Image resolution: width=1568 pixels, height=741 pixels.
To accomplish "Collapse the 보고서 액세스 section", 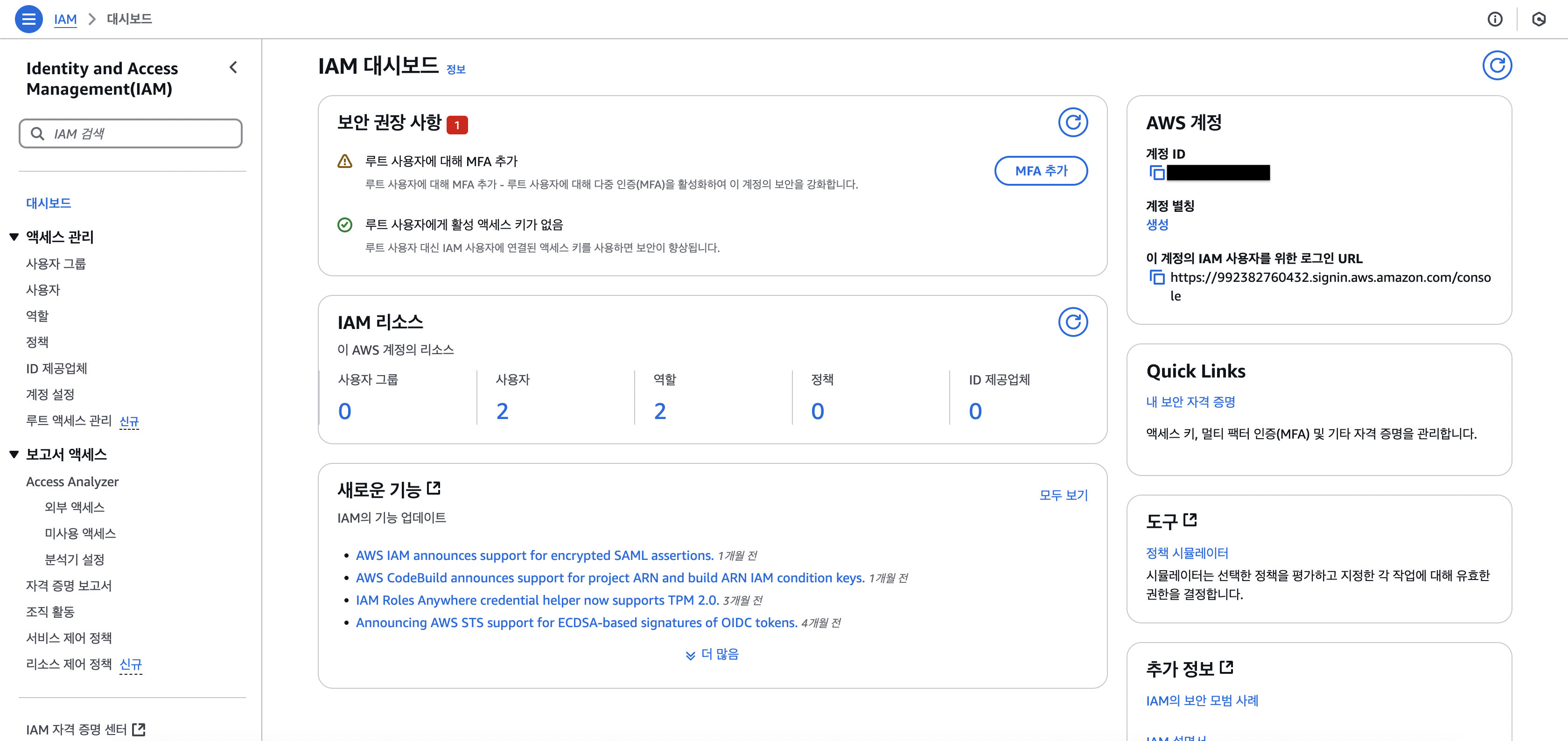I will click(14, 454).
